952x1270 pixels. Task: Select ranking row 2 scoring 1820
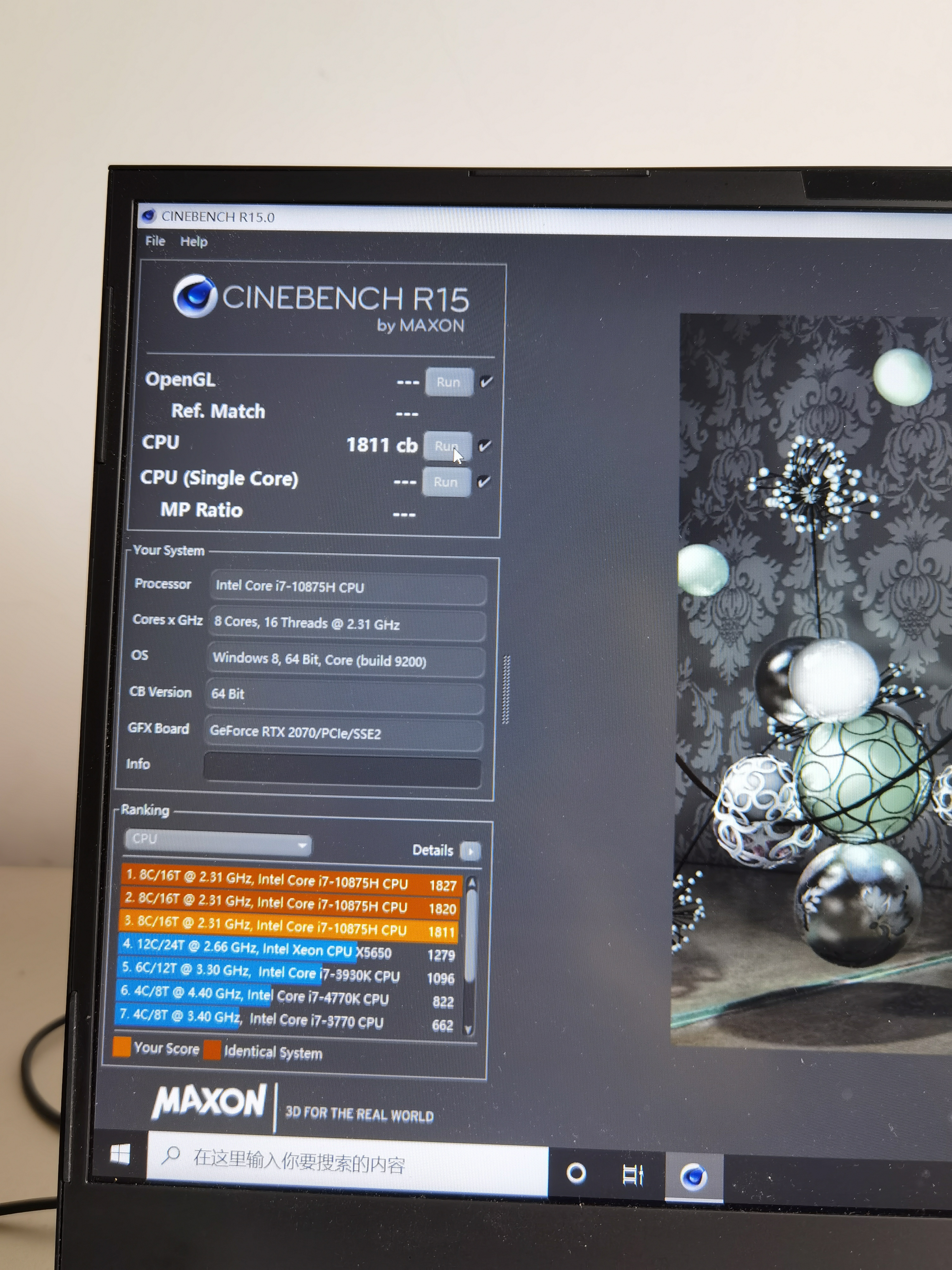pos(290,903)
